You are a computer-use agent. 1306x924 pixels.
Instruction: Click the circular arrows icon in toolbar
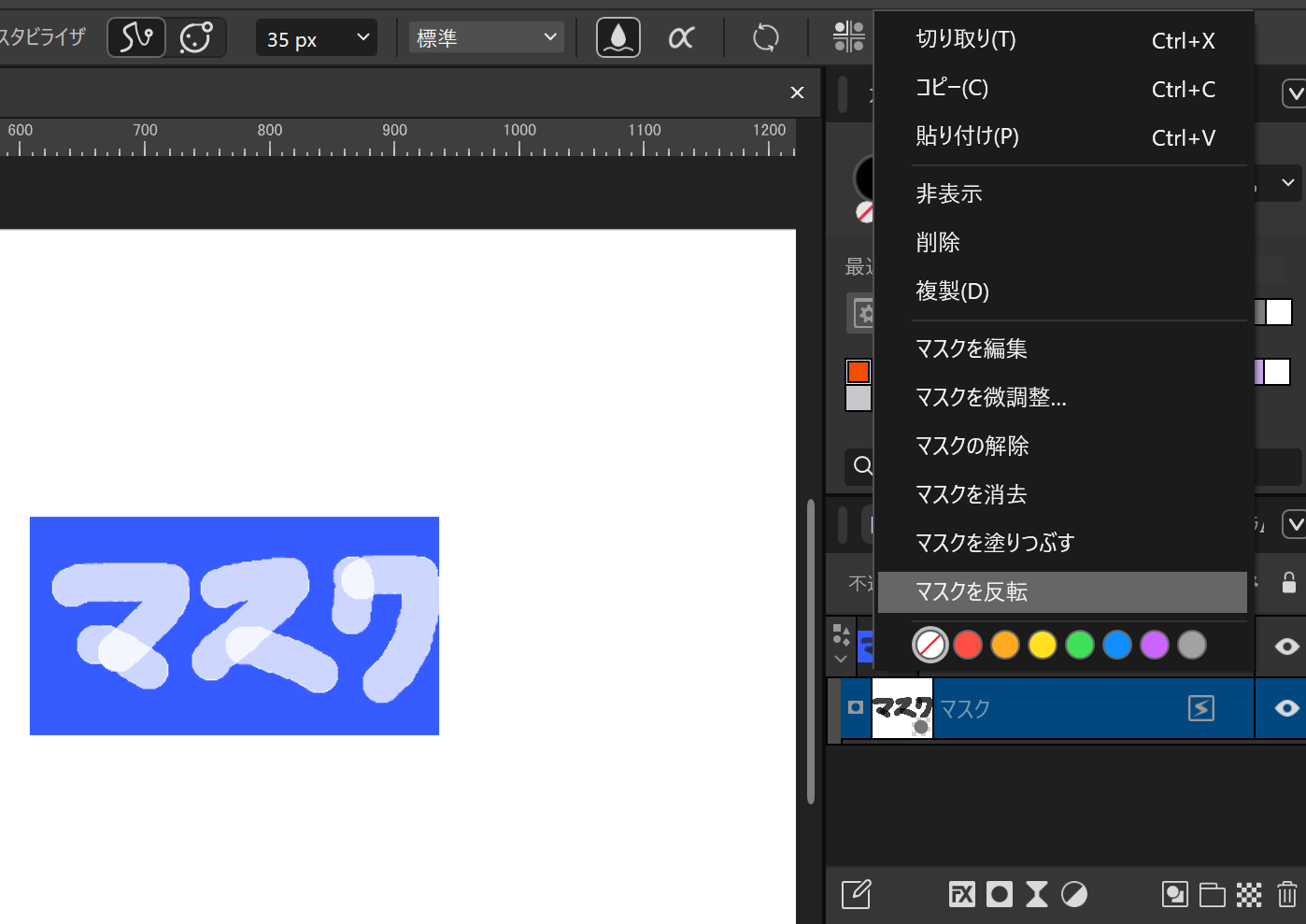766,38
